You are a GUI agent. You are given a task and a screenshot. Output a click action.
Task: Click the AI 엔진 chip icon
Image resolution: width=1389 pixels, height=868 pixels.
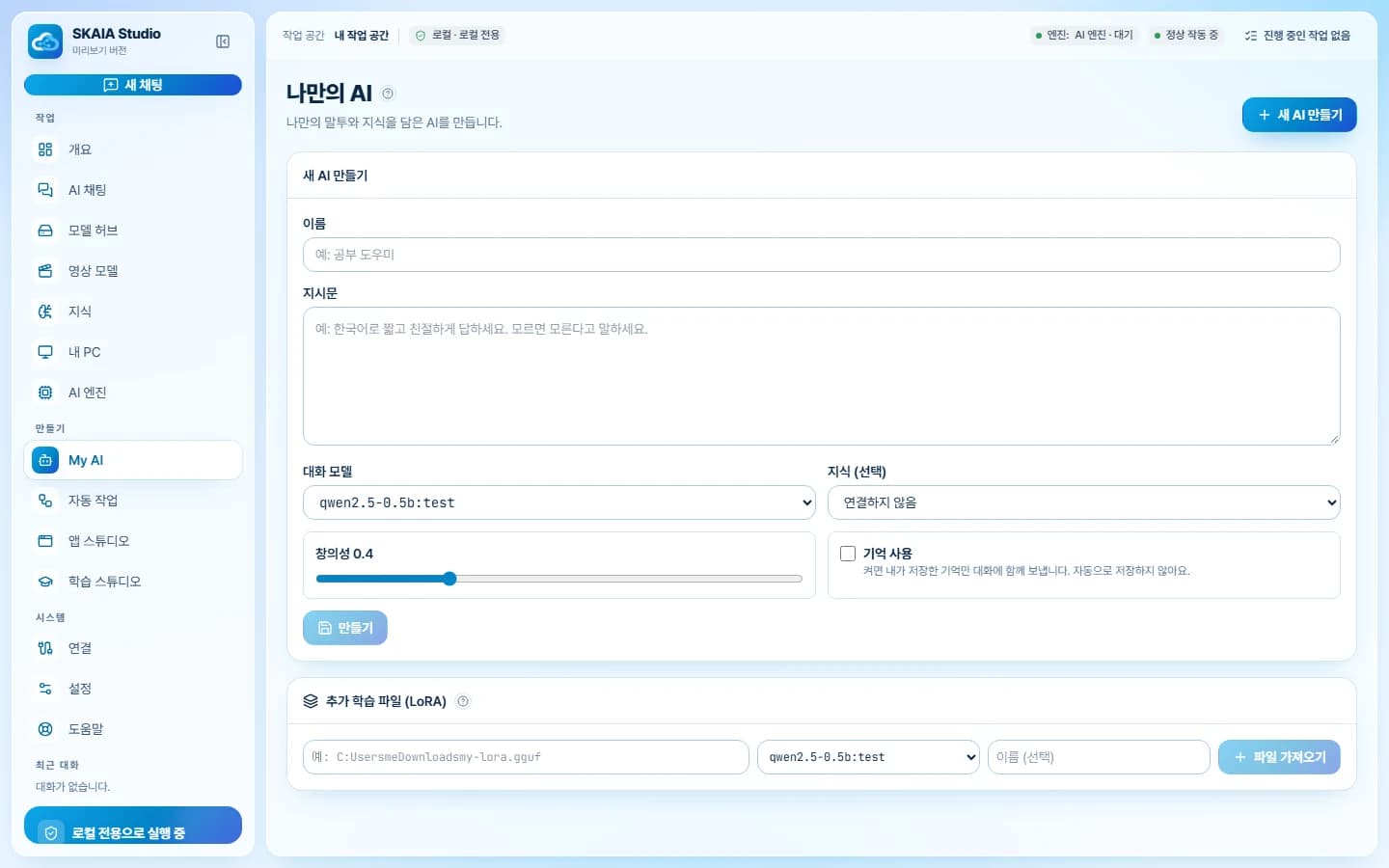coord(45,393)
